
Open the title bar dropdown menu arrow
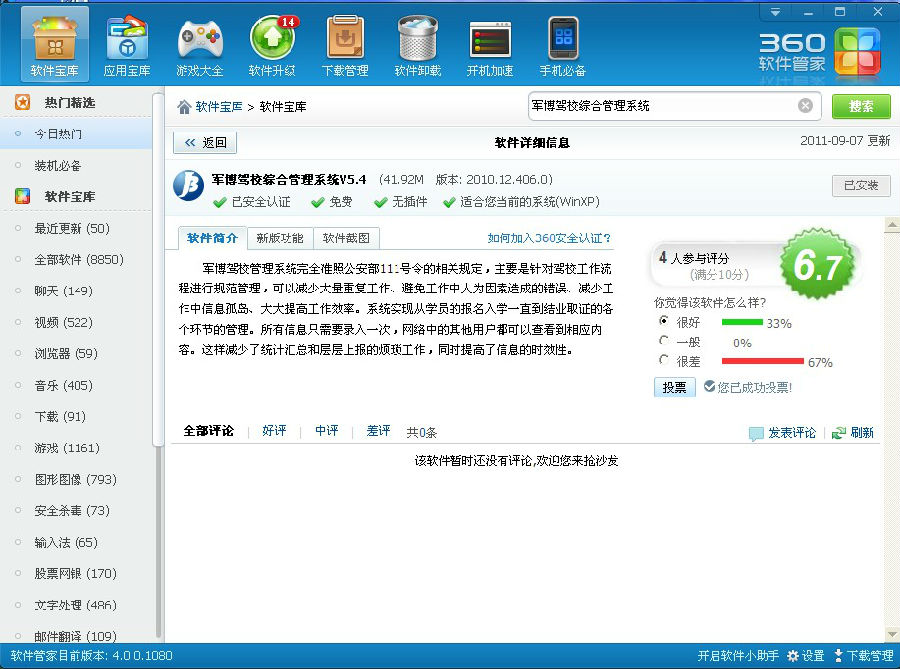pyautogui.click(x=775, y=12)
